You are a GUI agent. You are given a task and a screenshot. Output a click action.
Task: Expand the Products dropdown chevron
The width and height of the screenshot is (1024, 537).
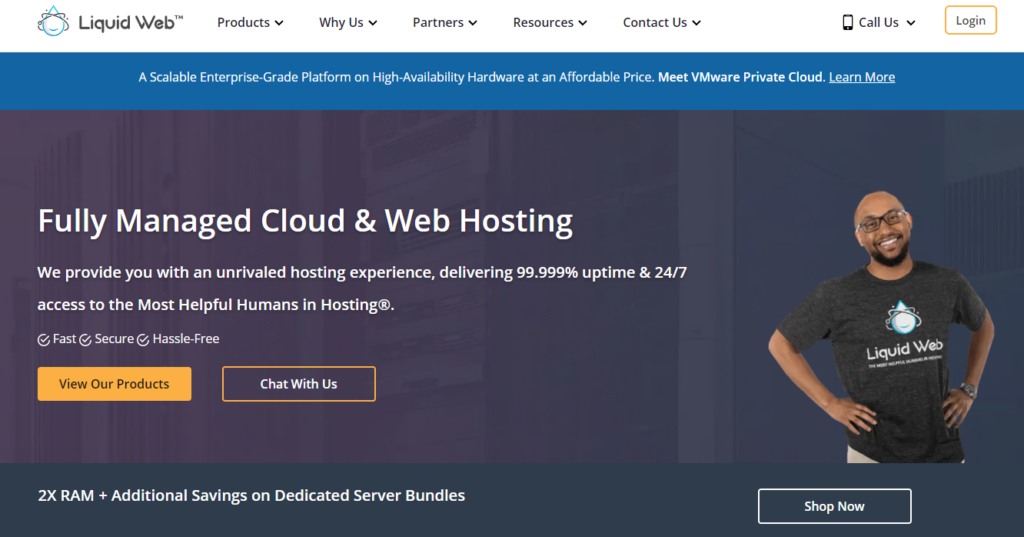click(279, 23)
